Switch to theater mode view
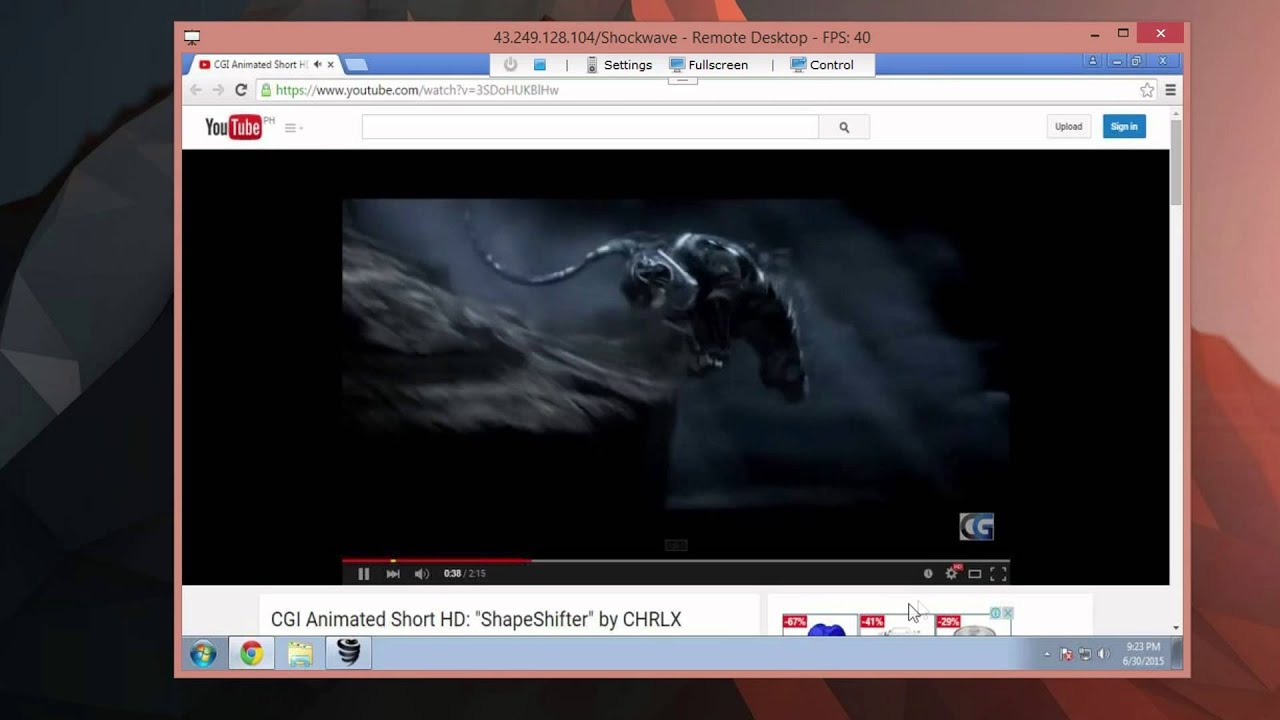 [x=975, y=574]
